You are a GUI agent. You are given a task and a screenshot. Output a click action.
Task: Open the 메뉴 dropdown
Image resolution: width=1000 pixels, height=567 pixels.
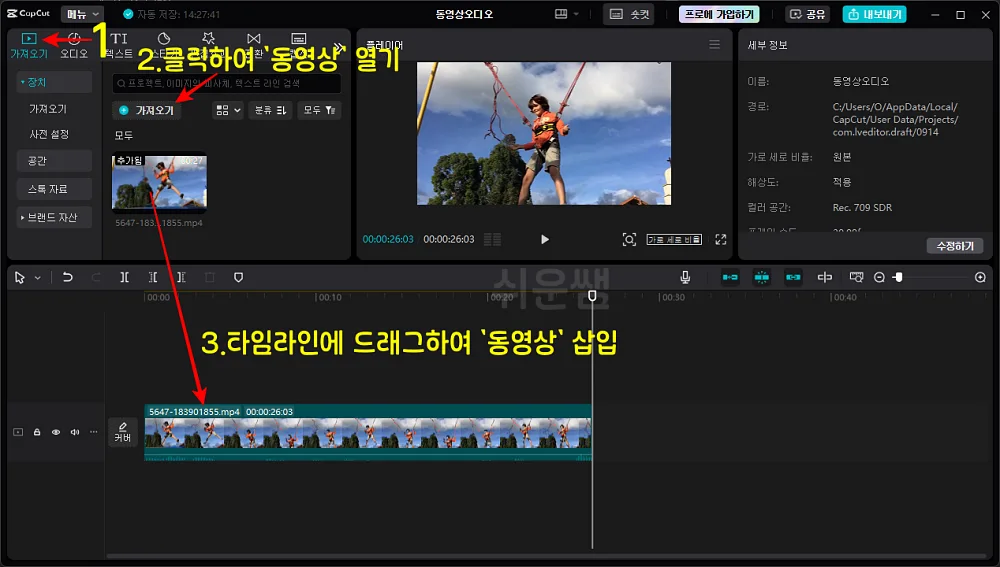coord(83,14)
